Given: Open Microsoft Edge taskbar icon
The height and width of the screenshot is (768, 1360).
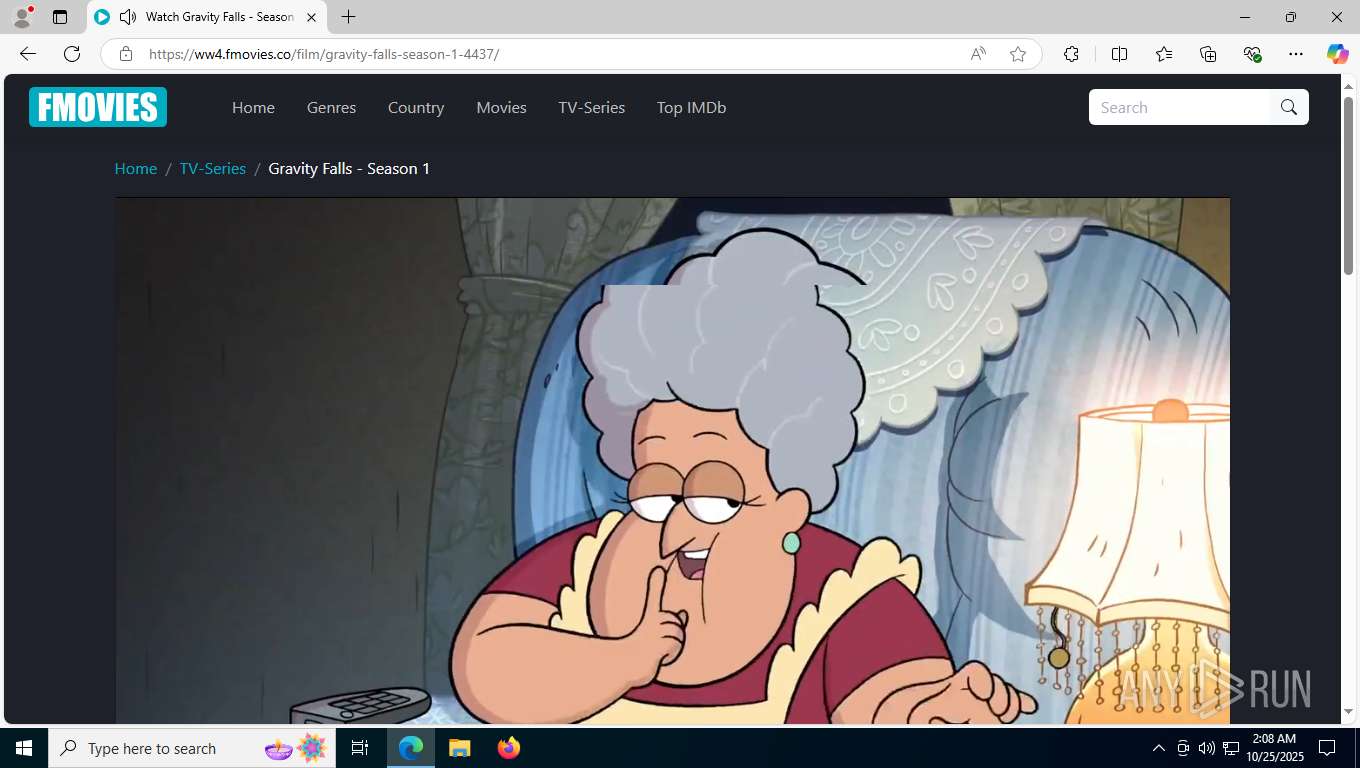Looking at the screenshot, I should [411, 748].
